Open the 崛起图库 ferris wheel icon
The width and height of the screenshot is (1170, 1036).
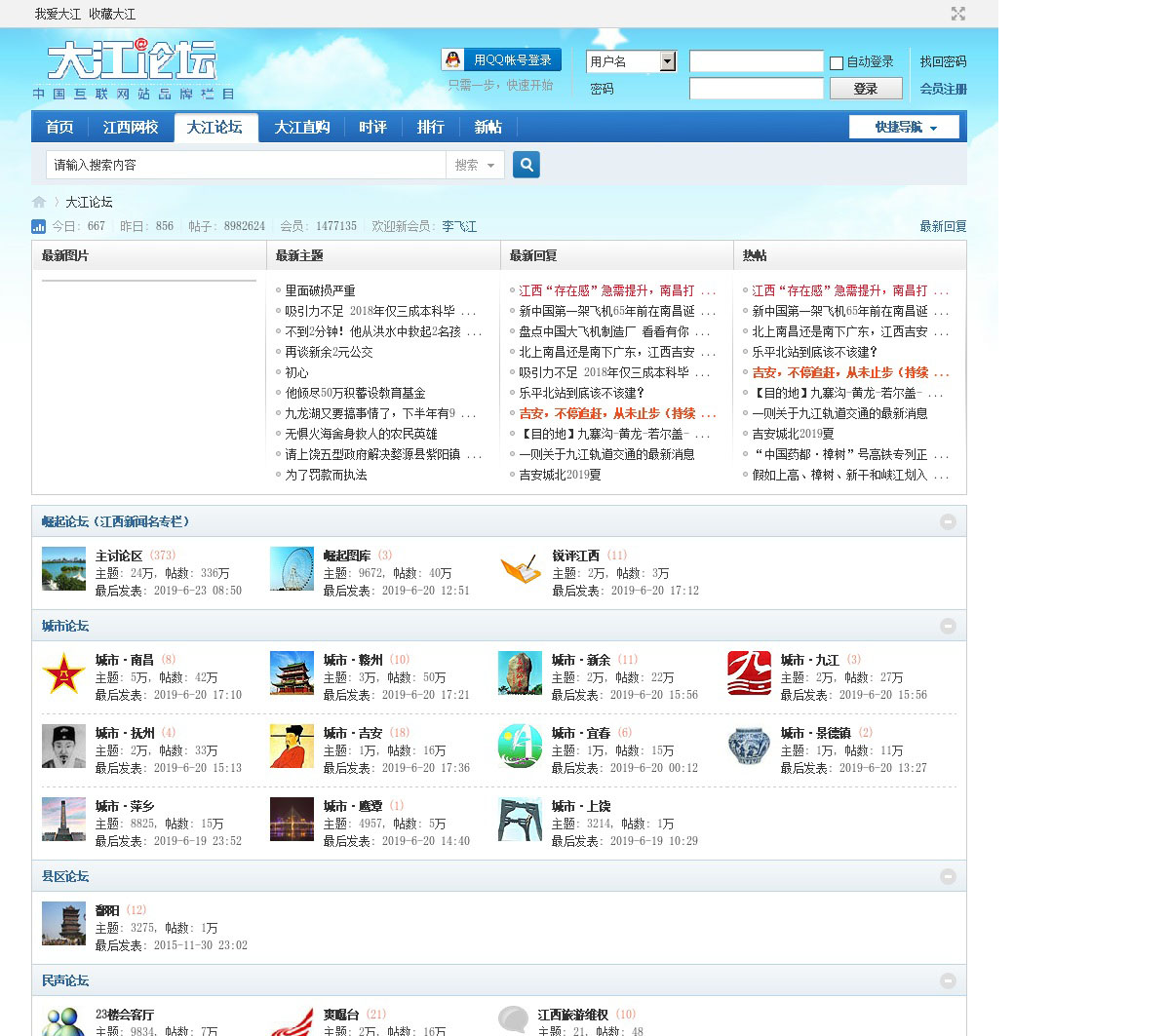pyautogui.click(x=292, y=569)
